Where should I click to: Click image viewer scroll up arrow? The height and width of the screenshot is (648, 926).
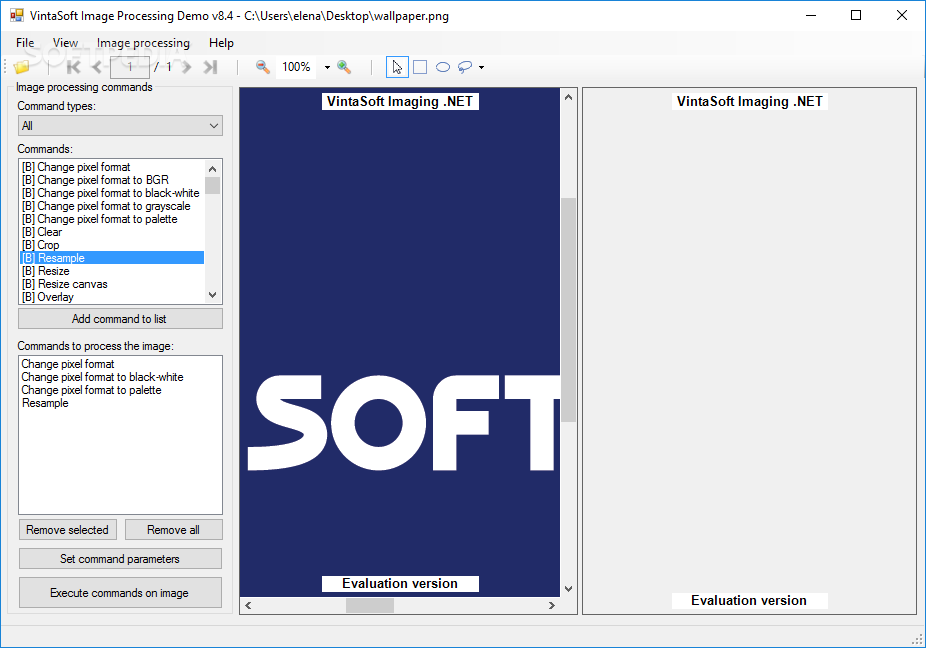point(568,97)
